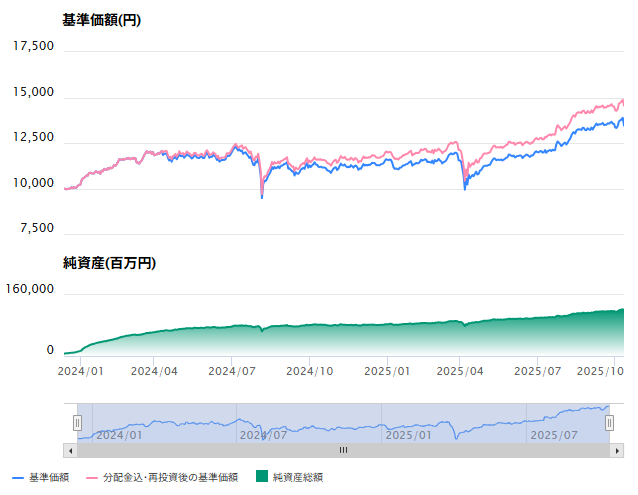Click the green 純資産総額 color square

(262, 478)
